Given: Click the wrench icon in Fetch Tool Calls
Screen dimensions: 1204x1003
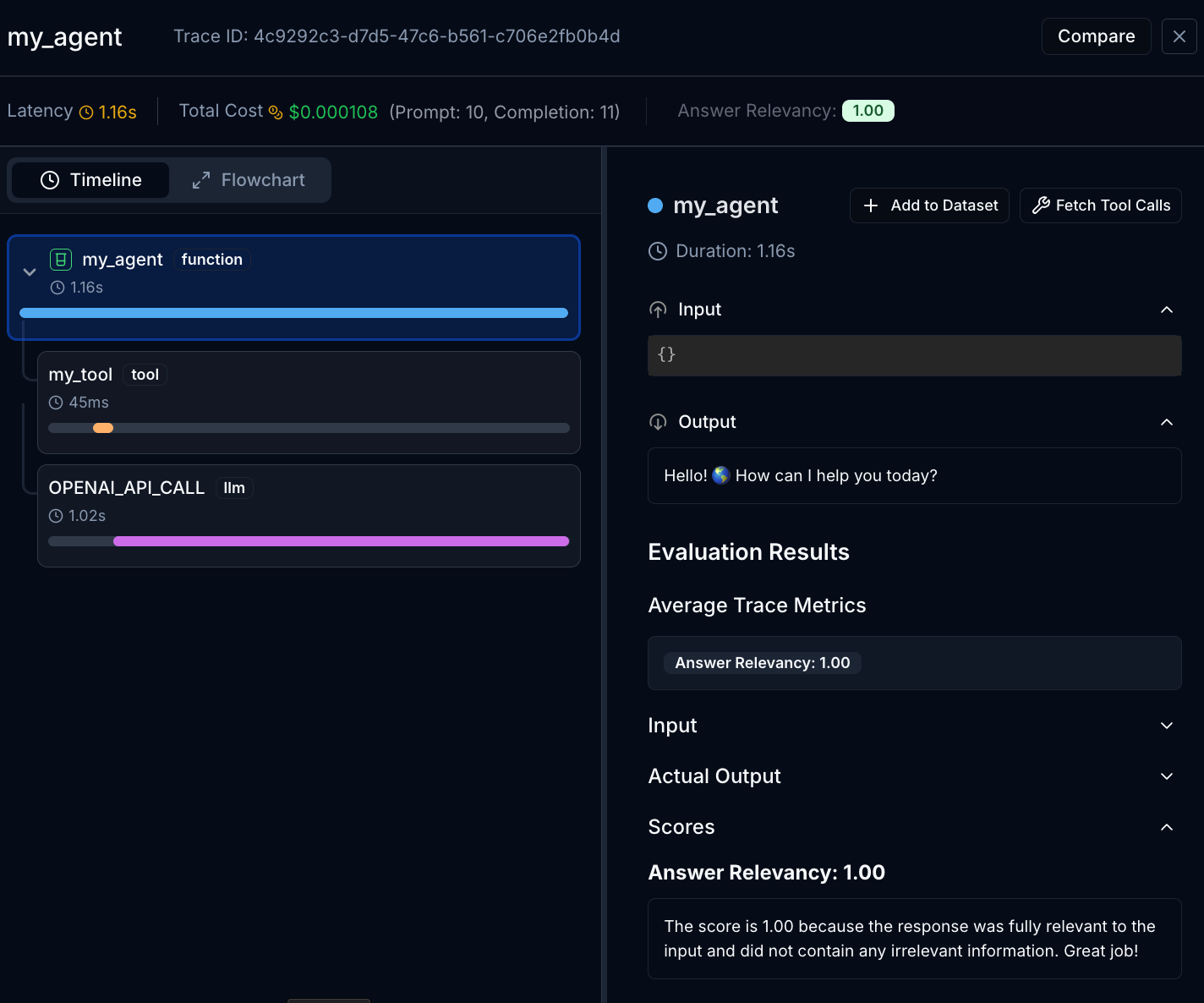Looking at the screenshot, I should tap(1041, 206).
